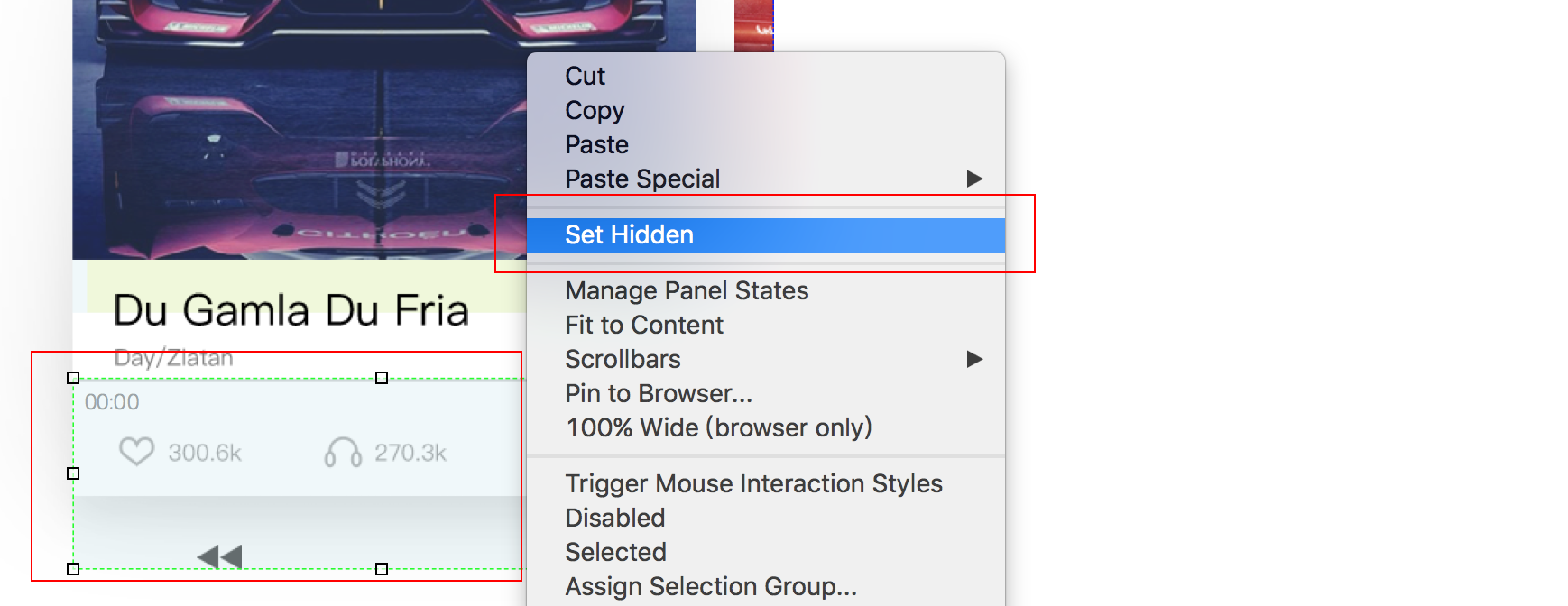Toggle Disabled in the context menu

coord(615,519)
